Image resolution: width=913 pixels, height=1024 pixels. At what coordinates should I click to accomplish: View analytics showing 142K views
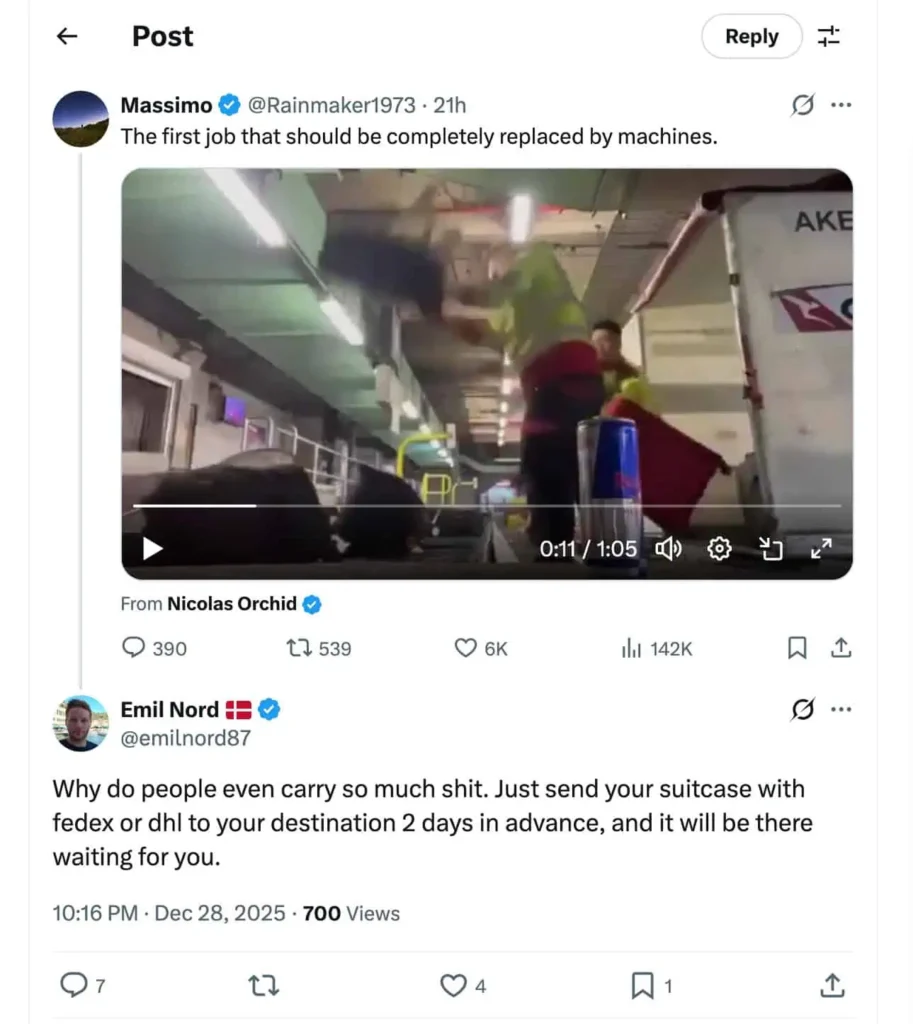[656, 648]
